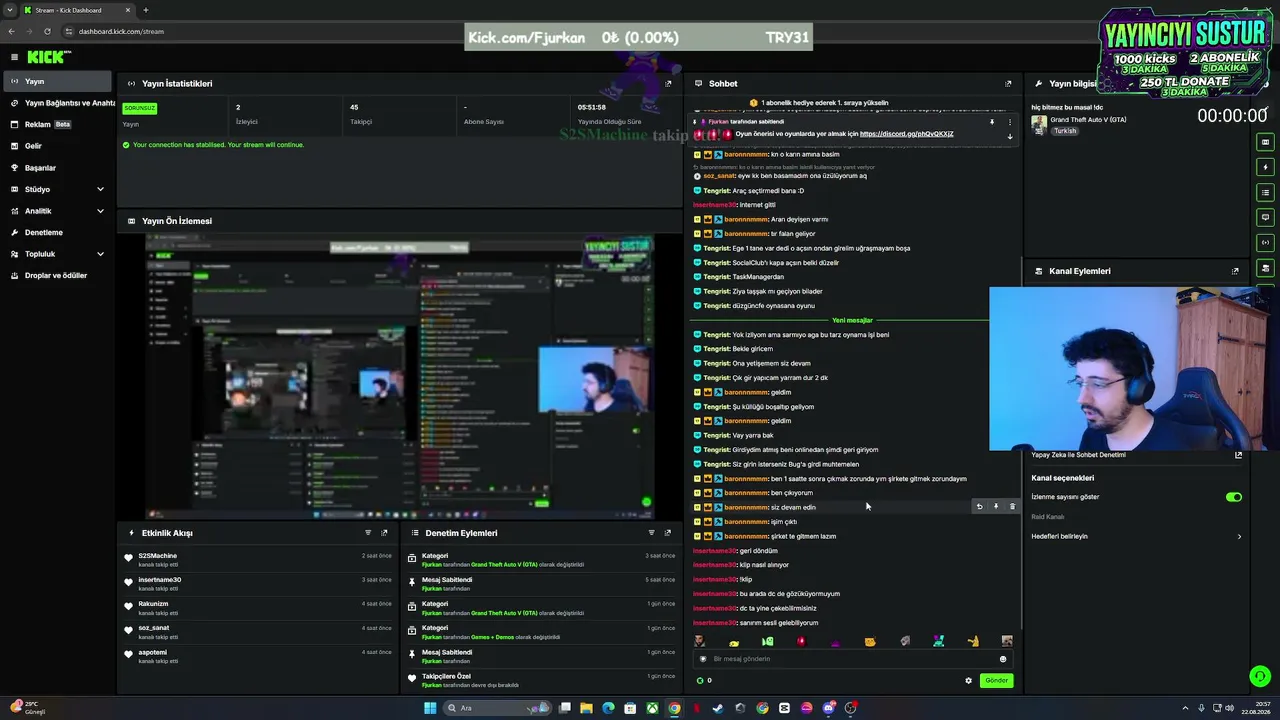Viewport: 1280px width, 720px height.
Task: Click Yeni mesajlar divider label
Action: coord(852,320)
